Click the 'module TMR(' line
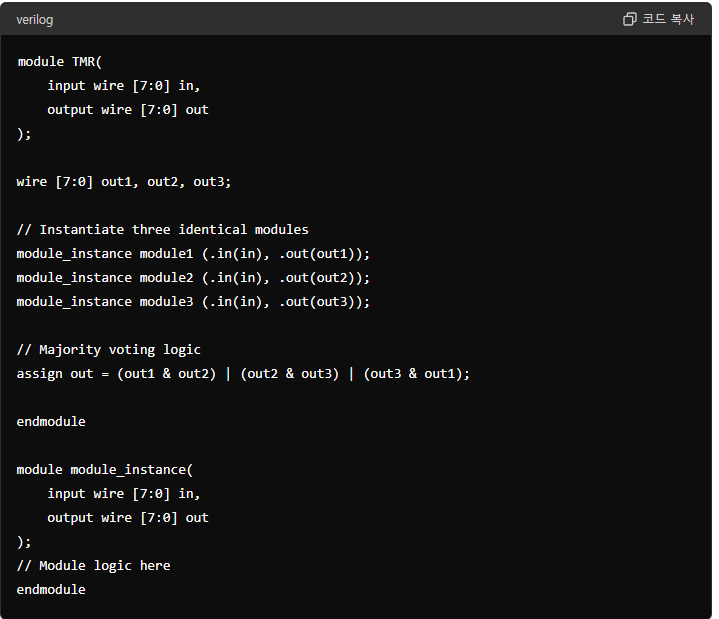719x619 pixels. point(60,62)
